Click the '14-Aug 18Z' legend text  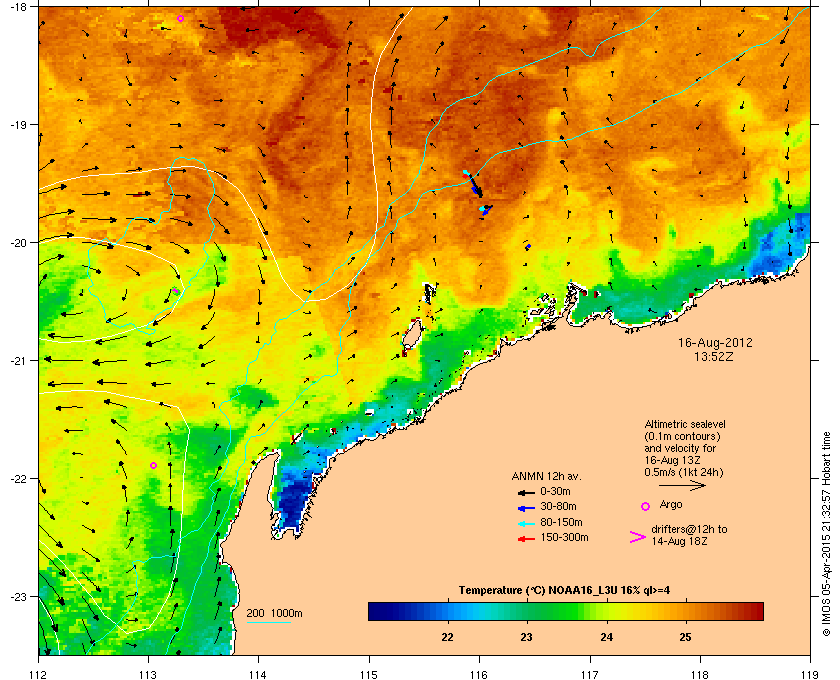(x=679, y=542)
